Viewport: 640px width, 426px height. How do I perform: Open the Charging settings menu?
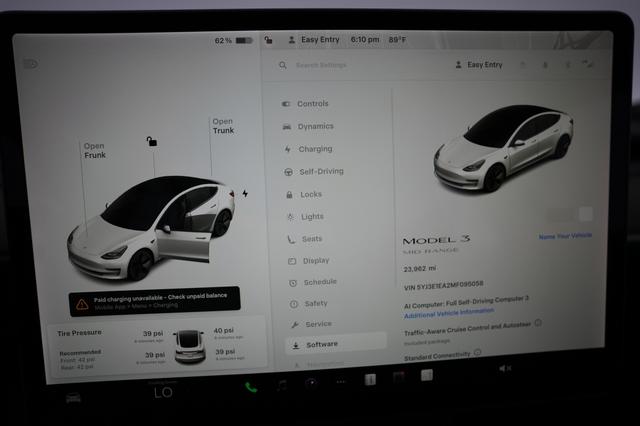(309, 149)
